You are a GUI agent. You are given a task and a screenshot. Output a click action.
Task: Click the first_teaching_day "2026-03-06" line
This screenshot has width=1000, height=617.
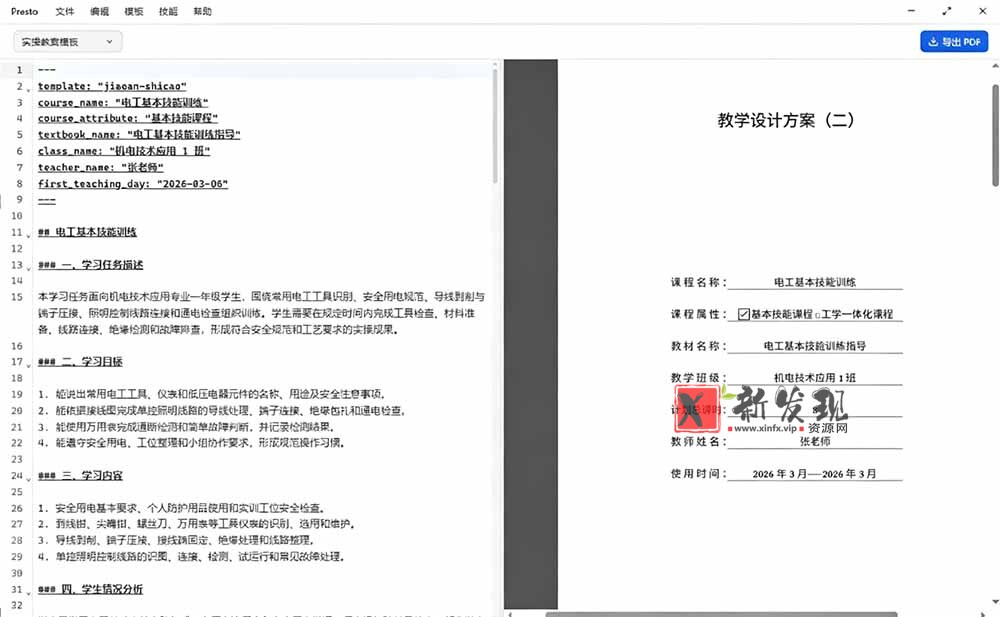[x=133, y=184]
